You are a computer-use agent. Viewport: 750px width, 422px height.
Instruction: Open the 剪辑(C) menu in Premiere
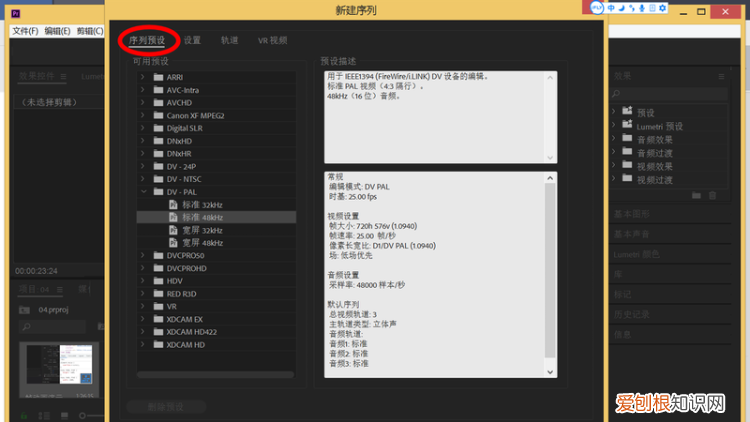pos(90,31)
